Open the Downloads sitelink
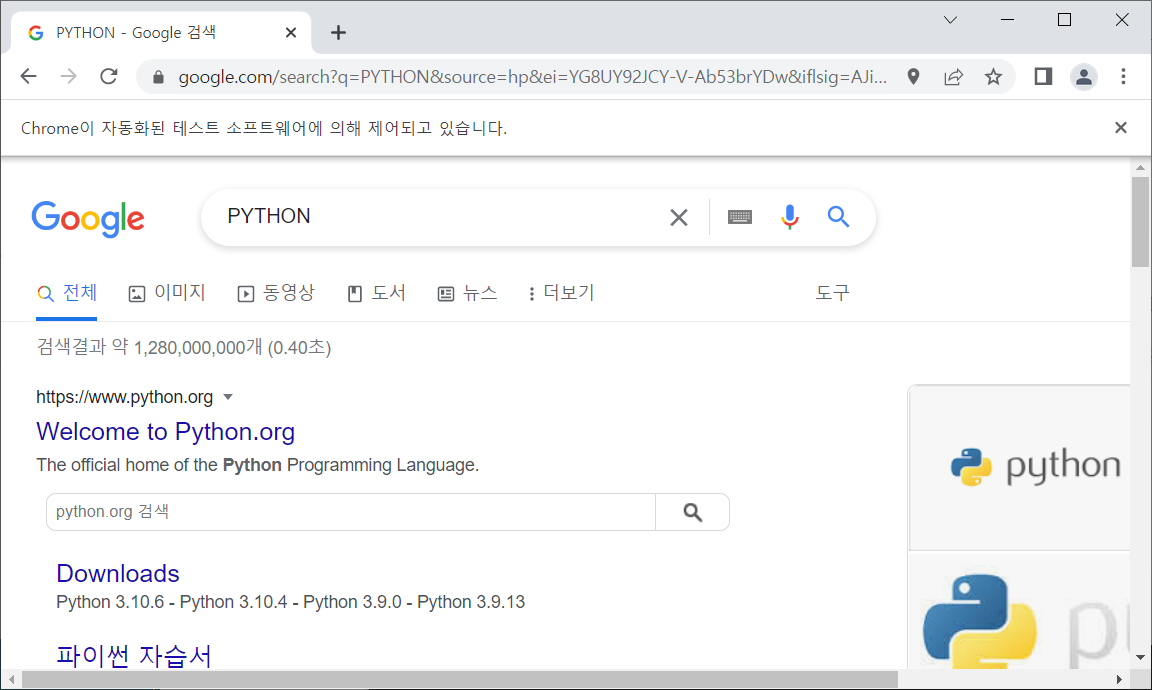Viewport: 1152px width, 690px height. coord(118,573)
